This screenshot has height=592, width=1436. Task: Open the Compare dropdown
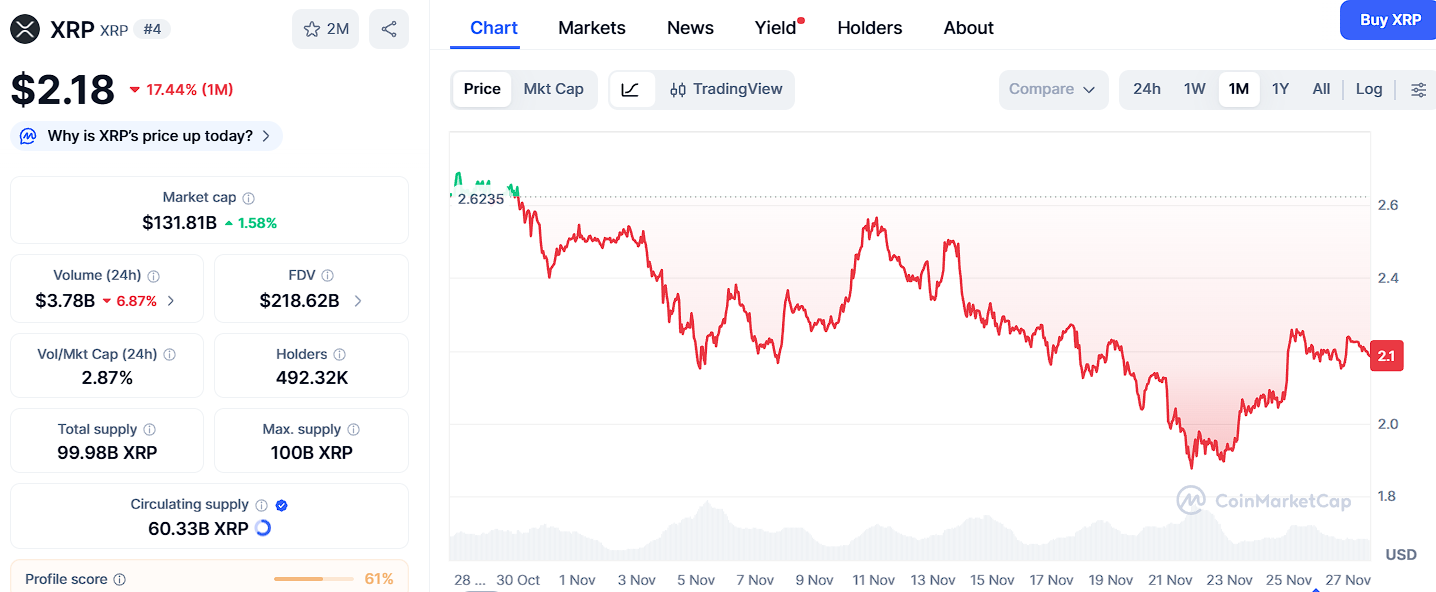pyautogui.click(x=1052, y=89)
